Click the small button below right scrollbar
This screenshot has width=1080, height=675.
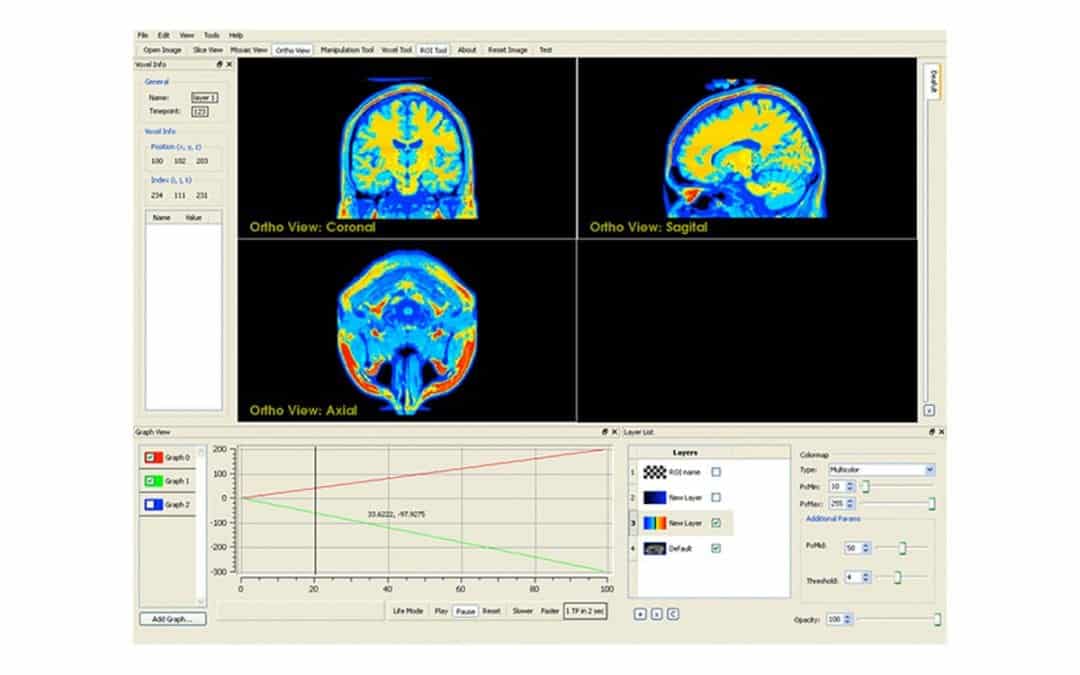[x=929, y=411]
